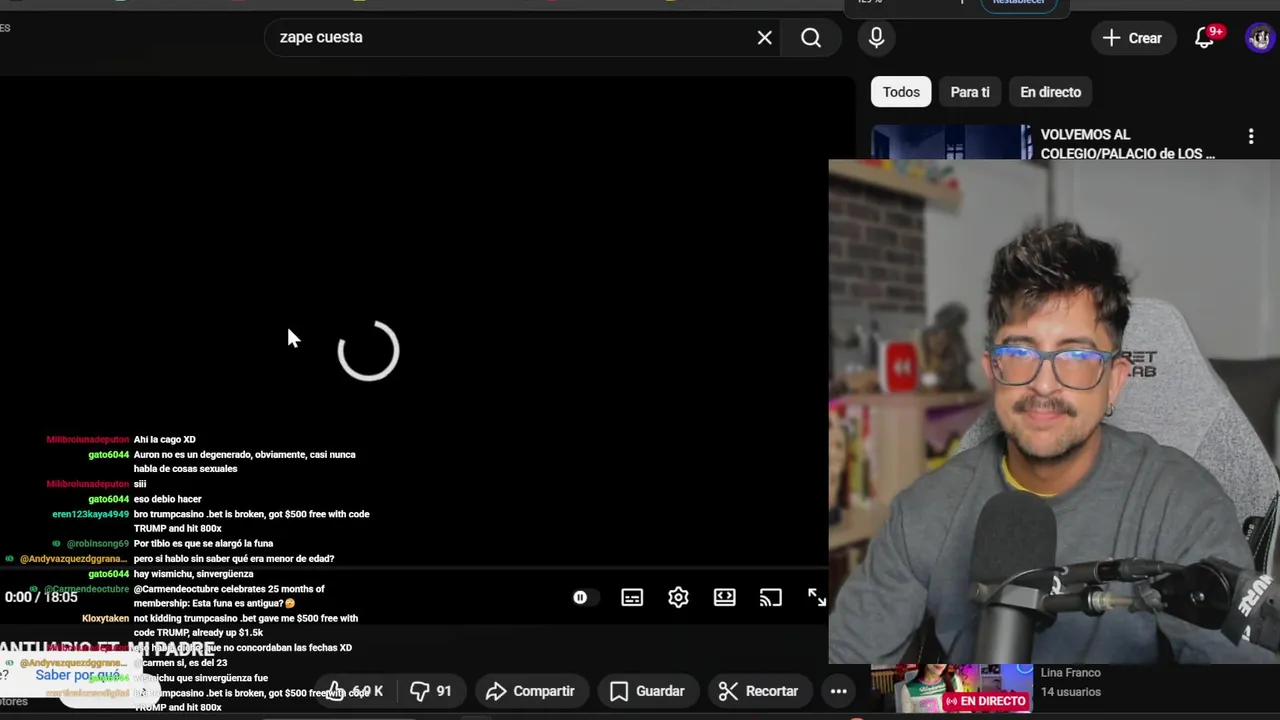The height and width of the screenshot is (720, 1280).
Task: Open the EN DIRECTO live thumbnail
Action: [951, 690]
